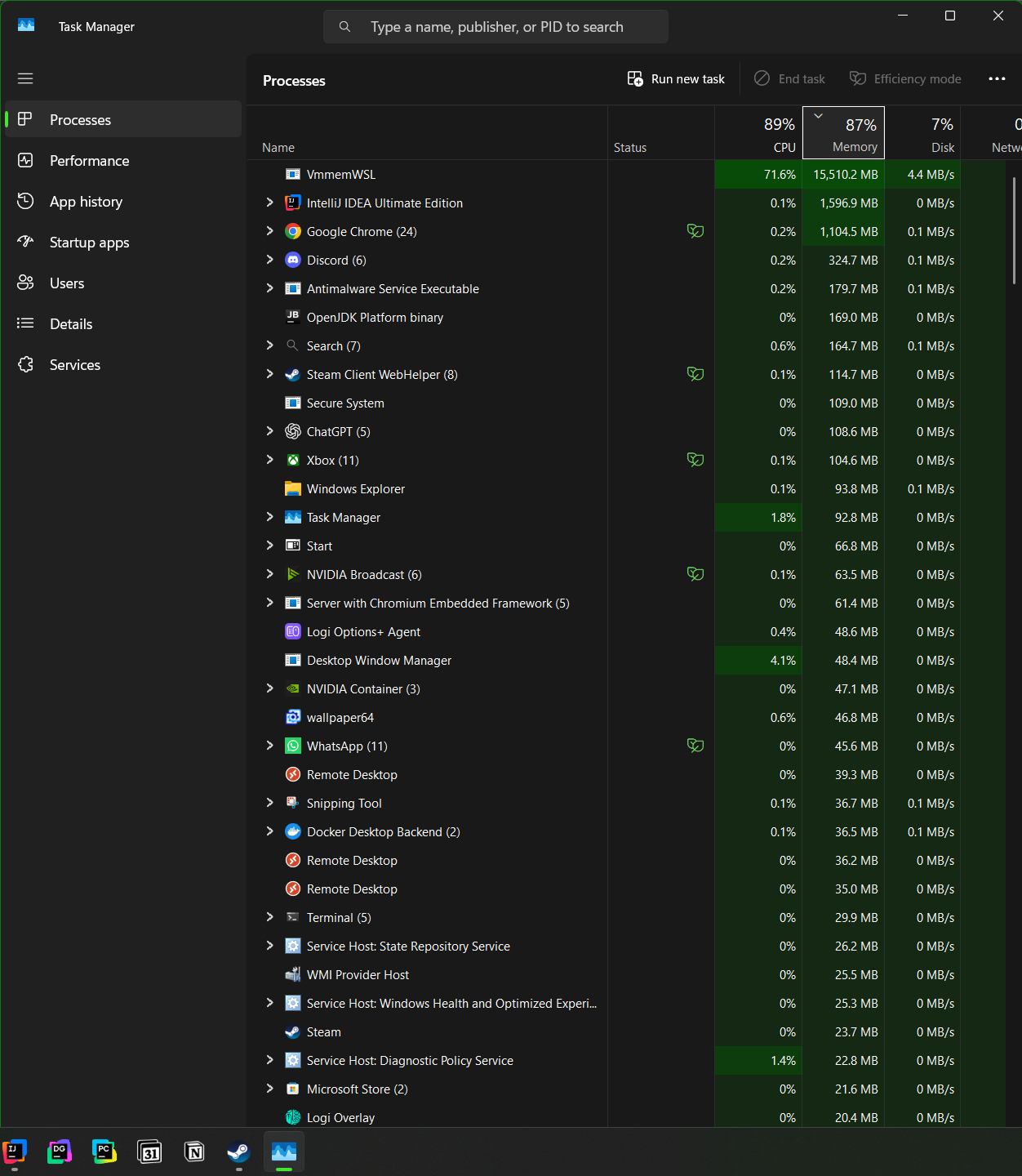Click the End task button
Image resolution: width=1022 pixels, height=1176 pixels.
pos(789,78)
